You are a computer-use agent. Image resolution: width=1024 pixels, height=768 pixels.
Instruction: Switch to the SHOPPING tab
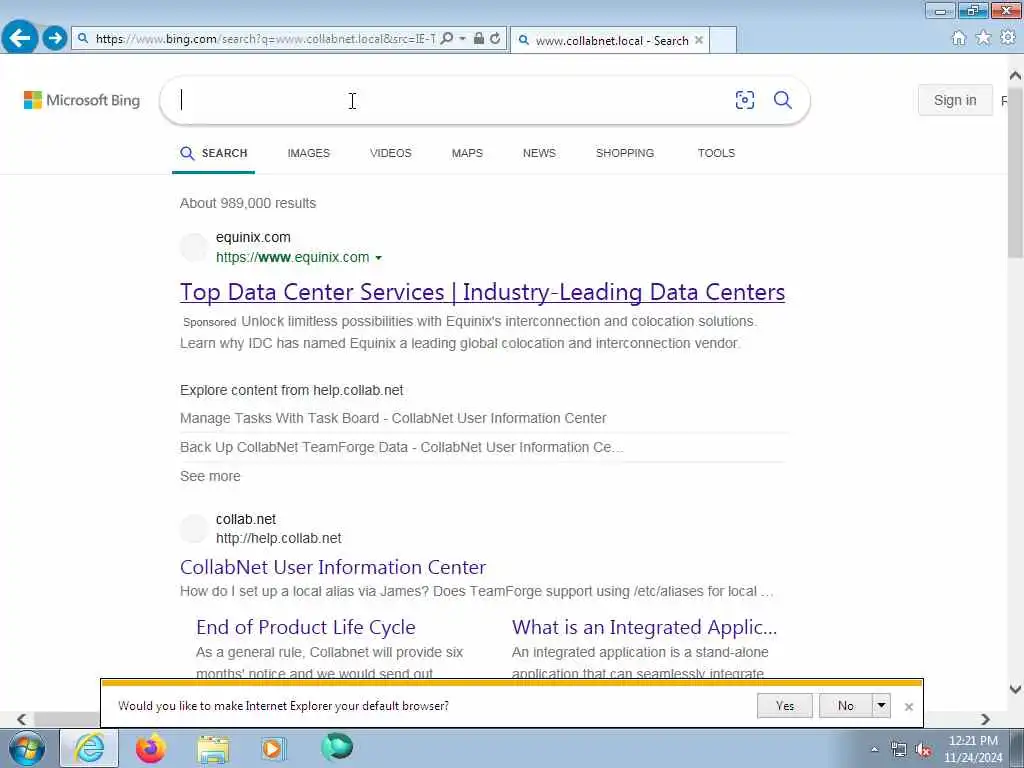pos(624,153)
